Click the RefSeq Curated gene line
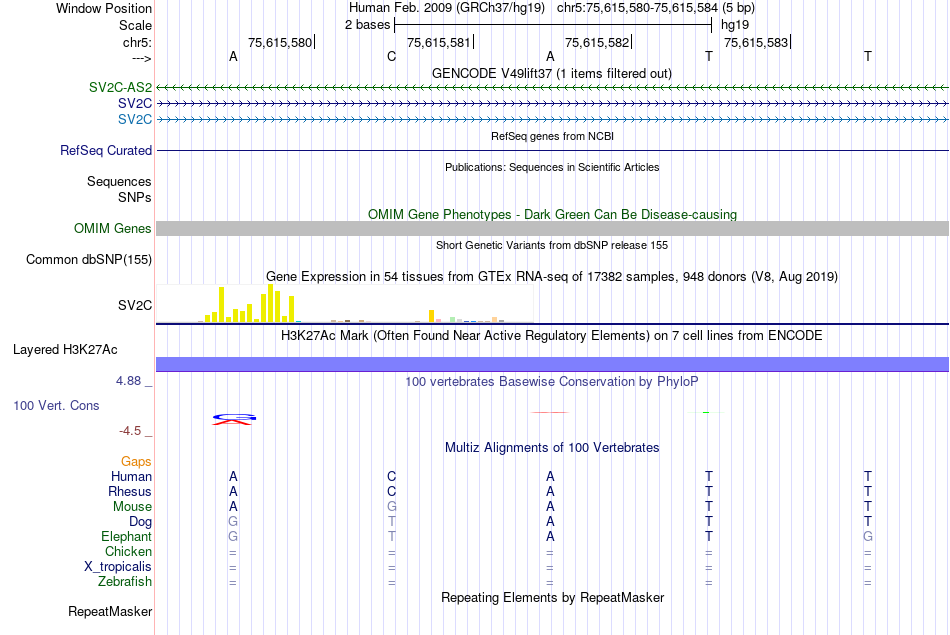The image size is (950, 635). coord(553,150)
